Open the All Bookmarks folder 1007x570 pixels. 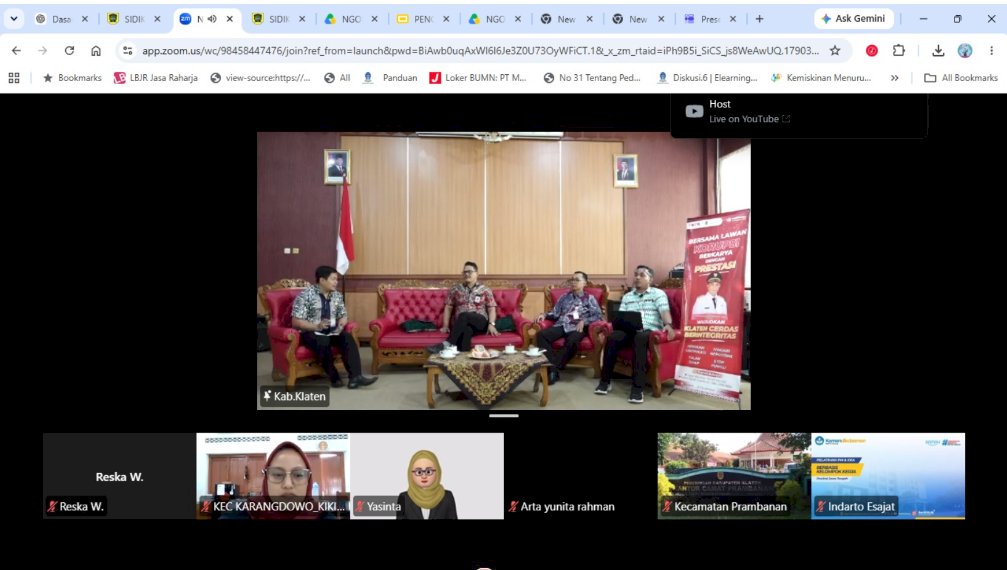point(961,78)
